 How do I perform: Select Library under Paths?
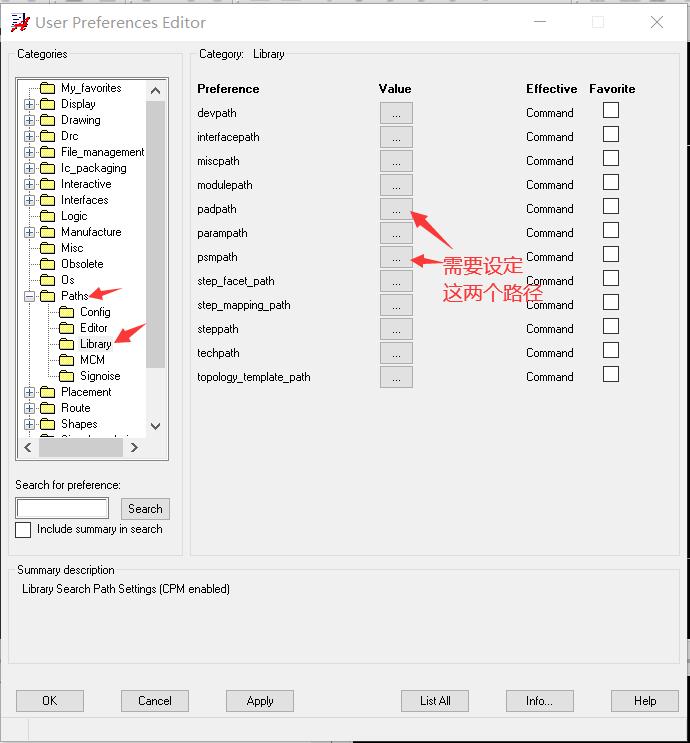tap(95, 344)
